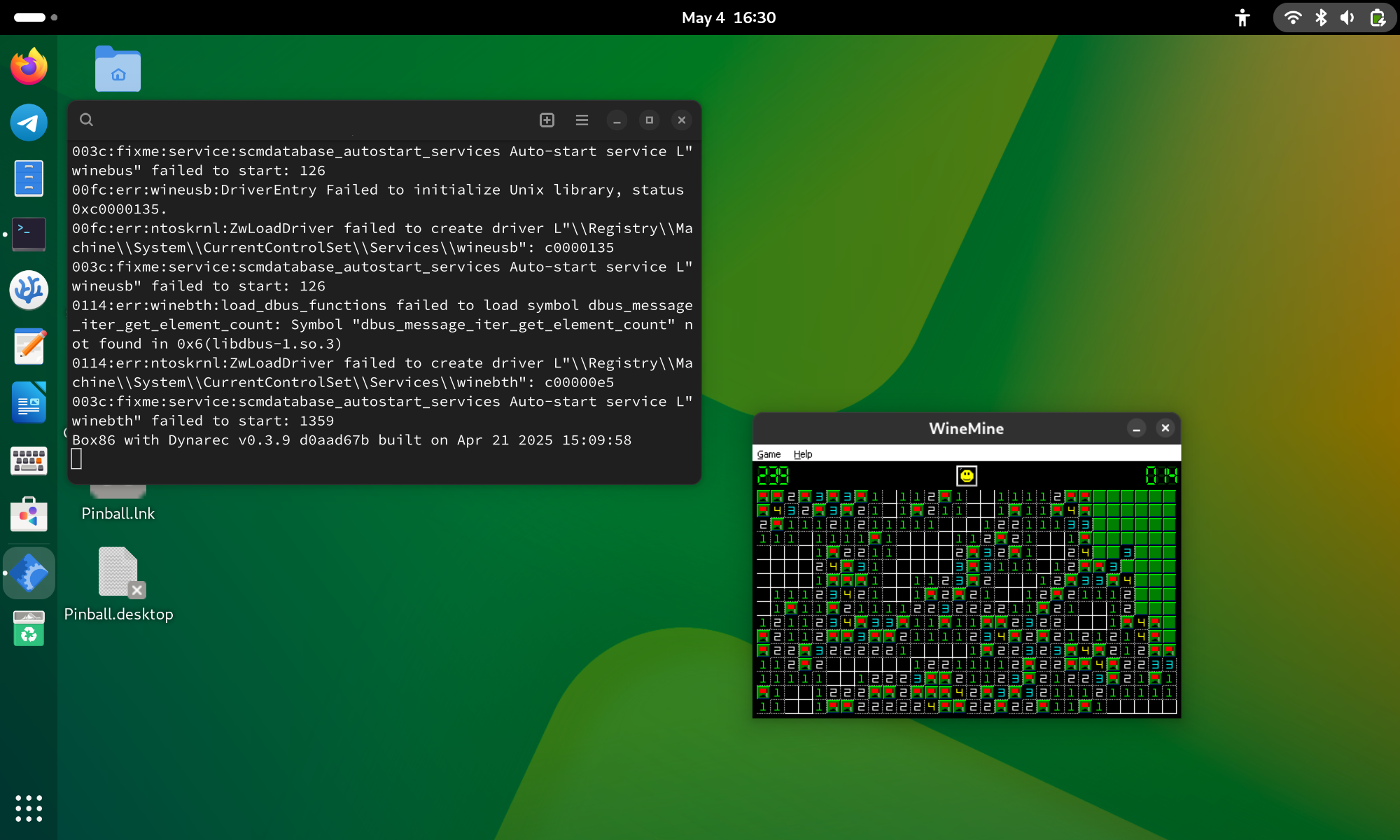Screen dimensions: 1400x840
Task: Open the file archive manager dock icon
Action: [x=29, y=178]
